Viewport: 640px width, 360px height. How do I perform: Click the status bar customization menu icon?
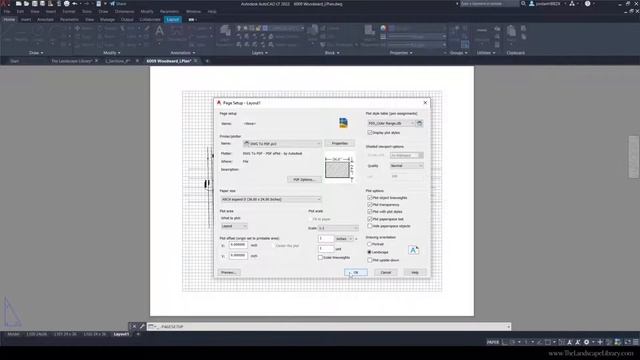(636, 342)
